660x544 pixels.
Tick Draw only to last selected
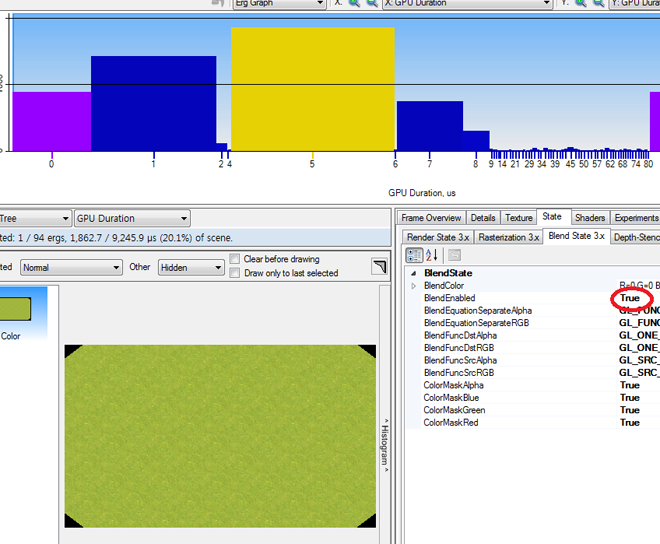[x=235, y=273]
